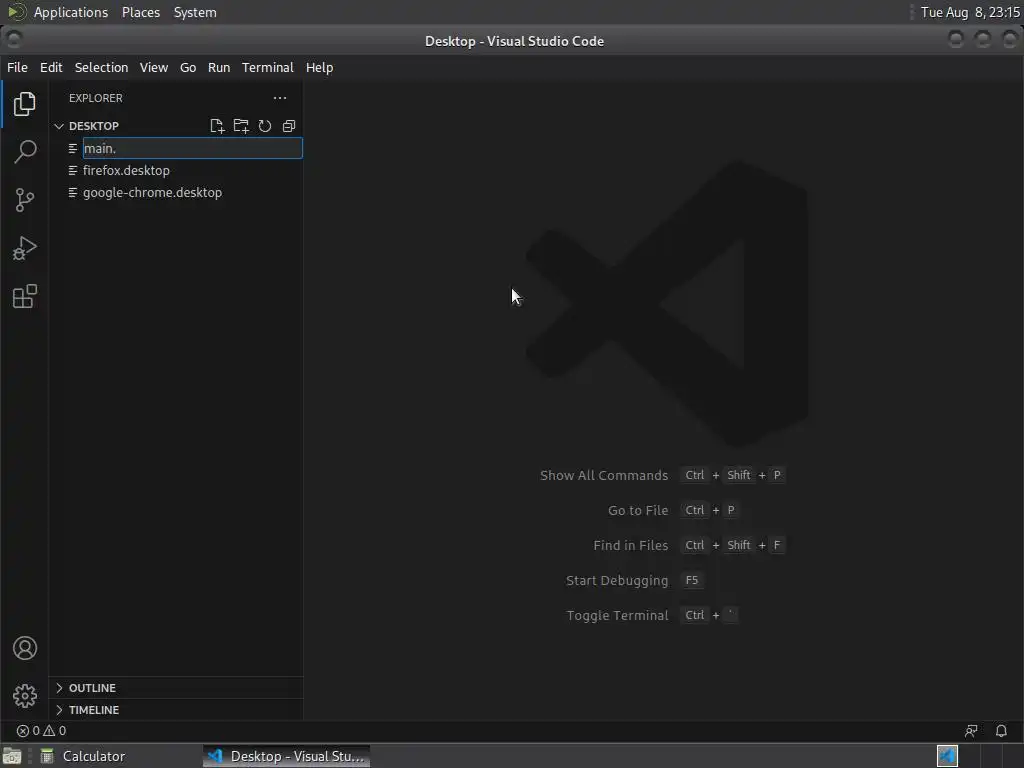Switch to Calculator in the taskbar

point(83,756)
